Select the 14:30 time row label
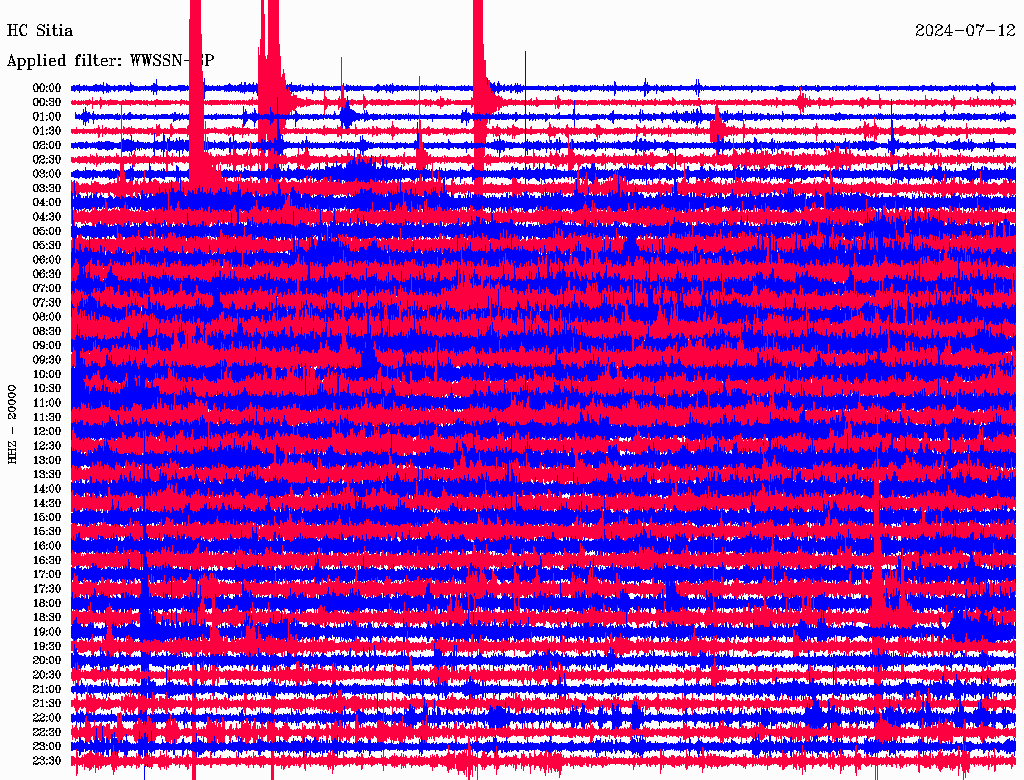 pos(47,503)
